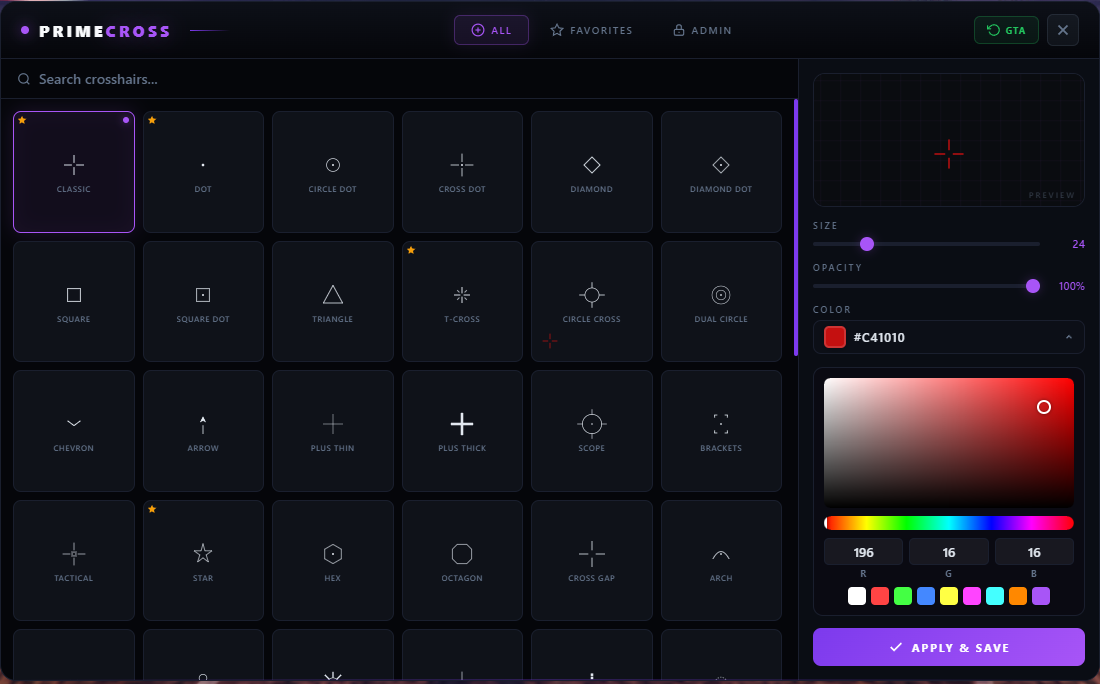Pick the orange preset color swatch
Screen dimensions: 1100x684
(1018, 596)
